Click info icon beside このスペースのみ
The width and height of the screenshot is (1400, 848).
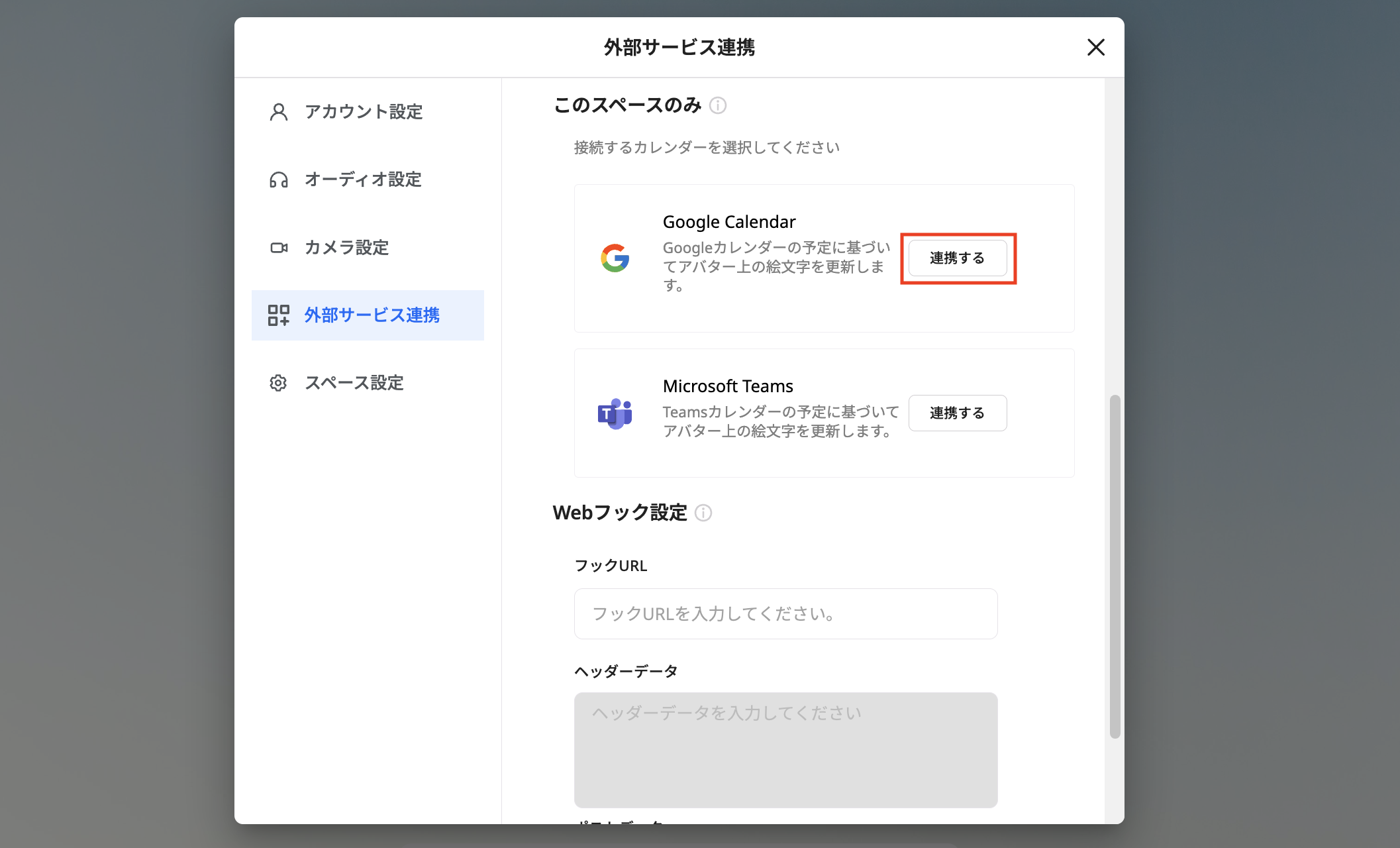[x=718, y=105]
